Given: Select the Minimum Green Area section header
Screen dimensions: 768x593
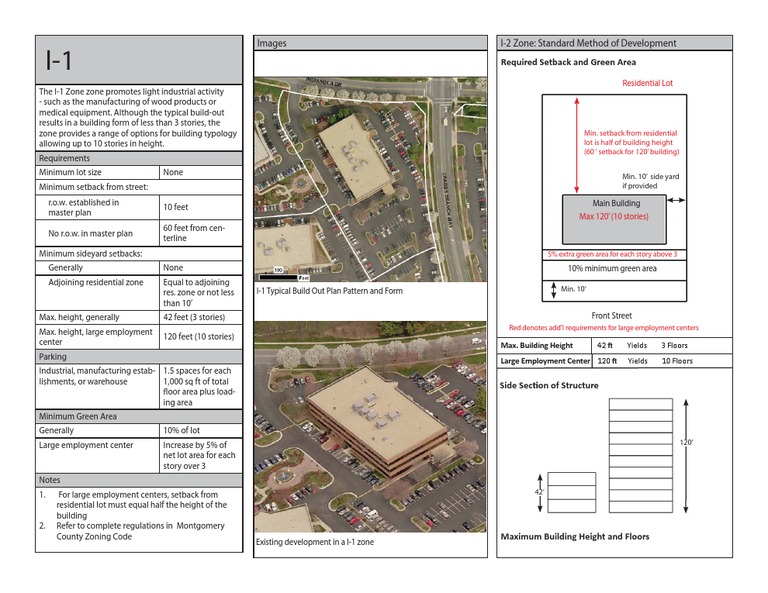Looking at the screenshot, I should [139, 416].
